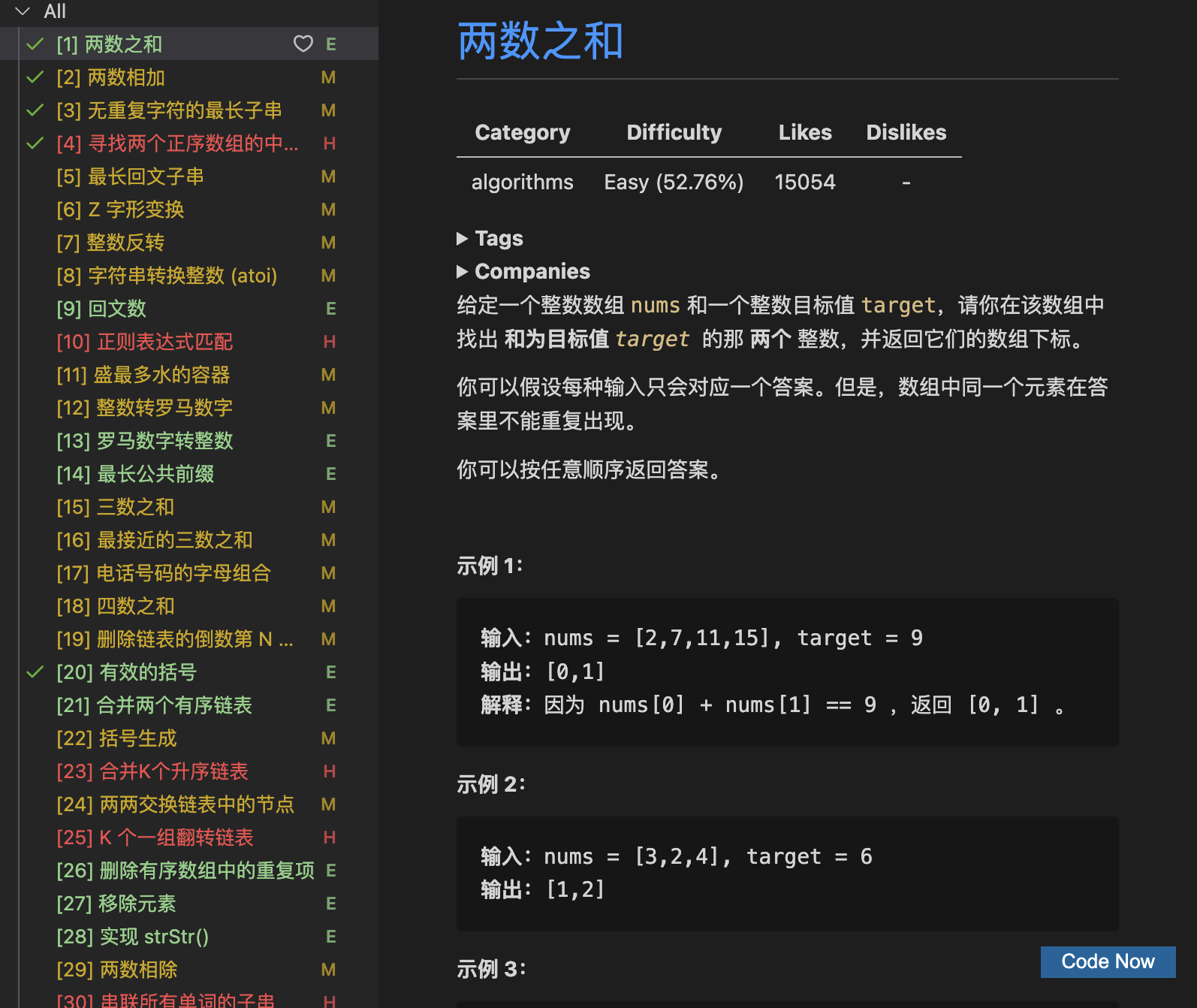Select problem [17] 电话号码的字母组合
This screenshot has height=1008, width=1197.
click(x=163, y=573)
